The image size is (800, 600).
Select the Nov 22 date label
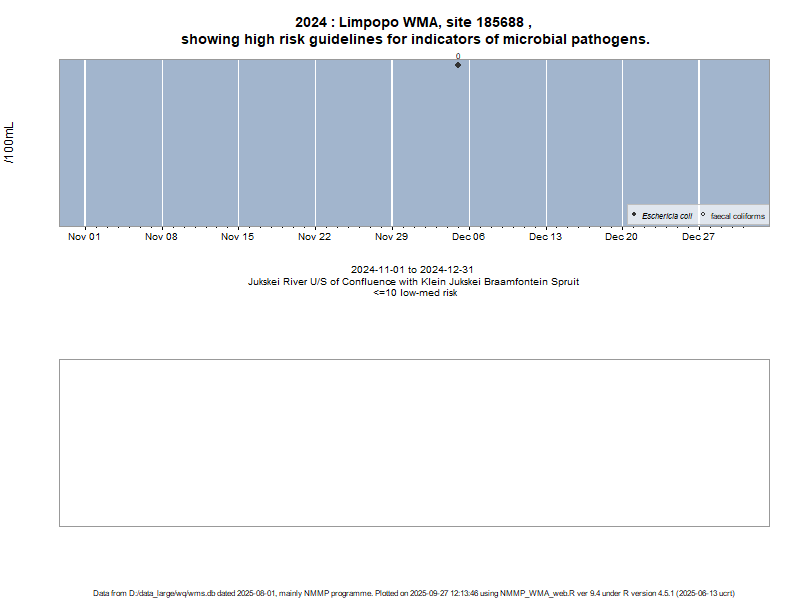coord(315,237)
